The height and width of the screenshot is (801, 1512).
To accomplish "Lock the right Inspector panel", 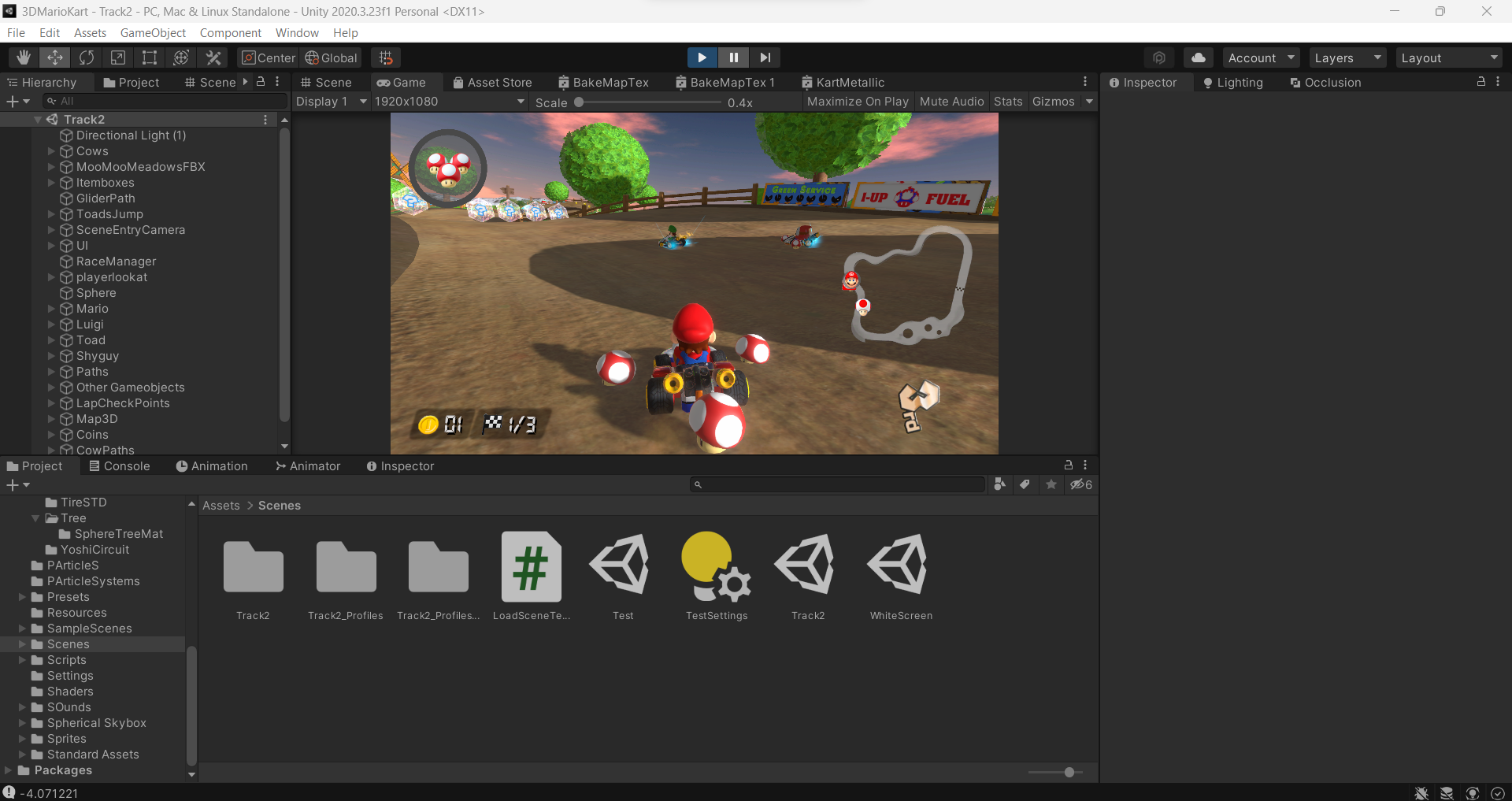I will tap(1481, 82).
